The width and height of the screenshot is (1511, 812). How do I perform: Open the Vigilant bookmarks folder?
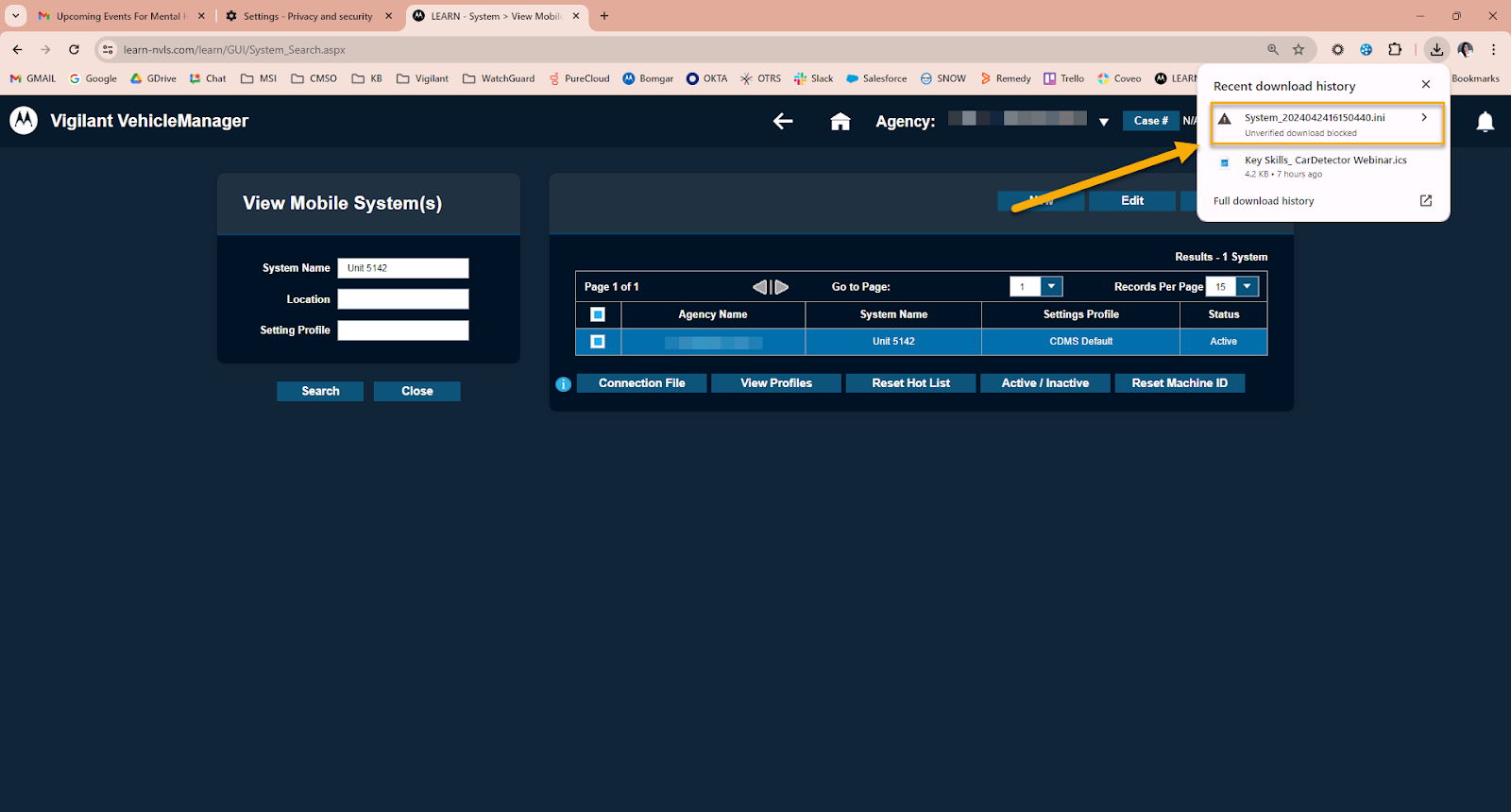tap(422, 78)
